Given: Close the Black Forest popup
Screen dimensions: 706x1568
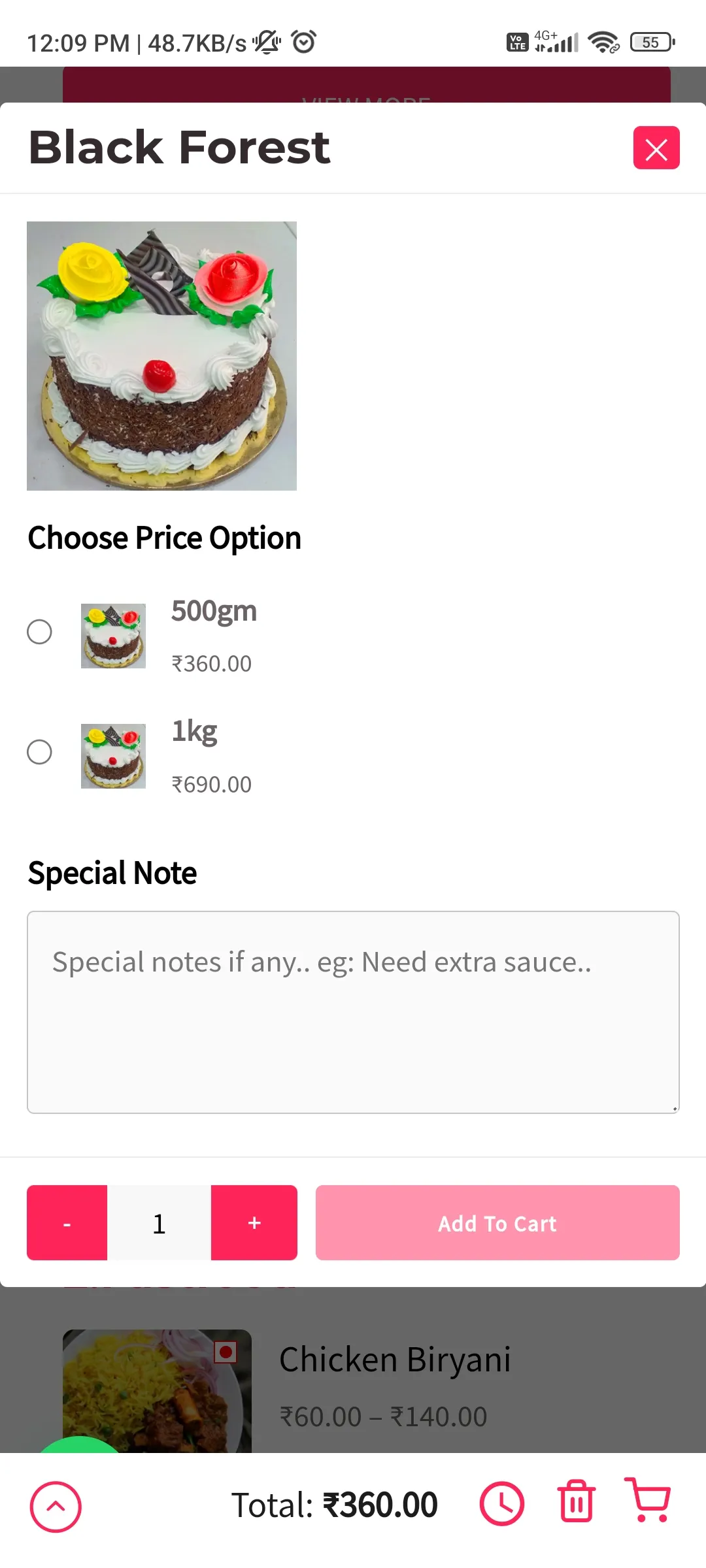Looking at the screenshot, I should [656, 148].
